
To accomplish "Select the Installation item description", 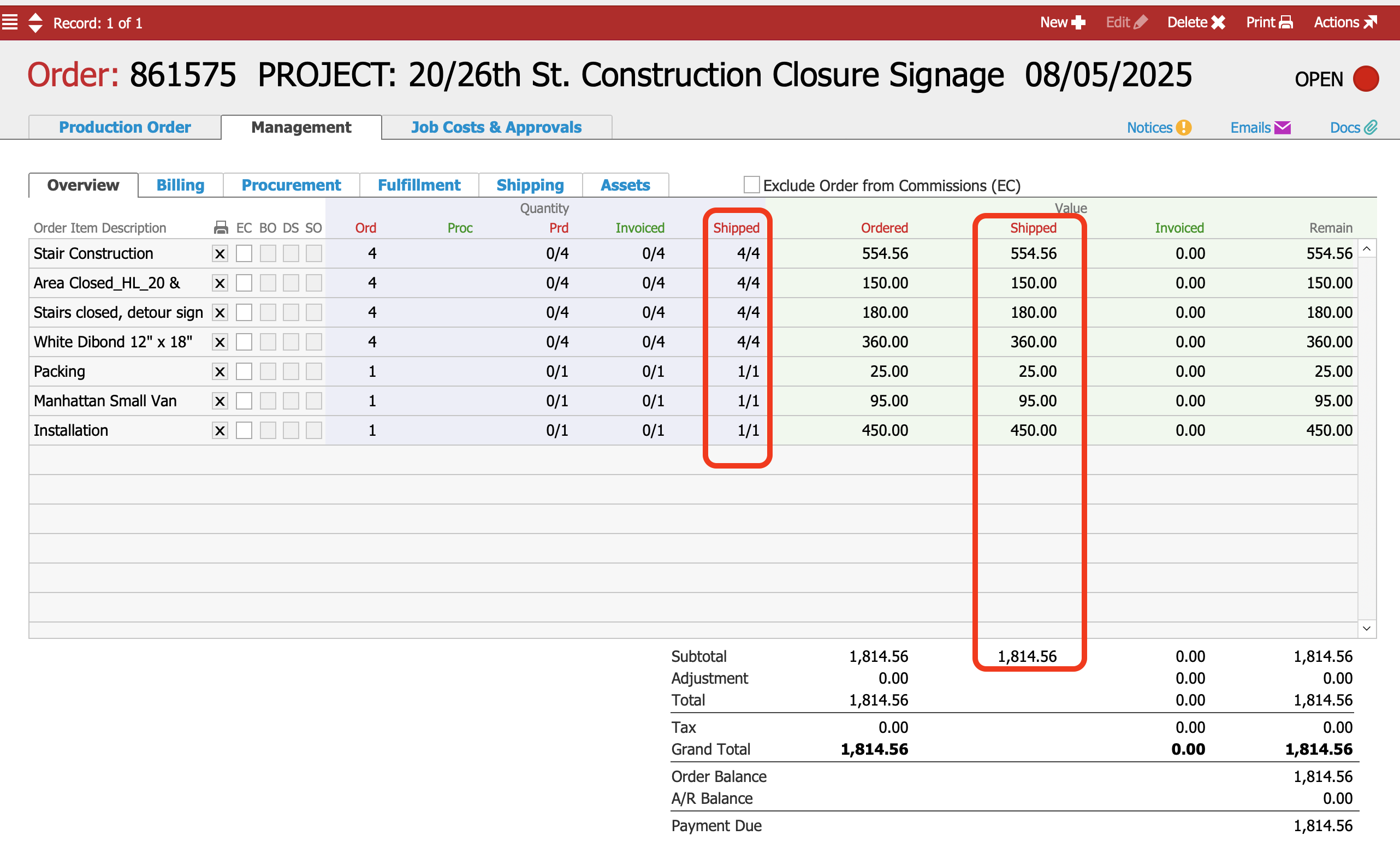I will 71,430.
